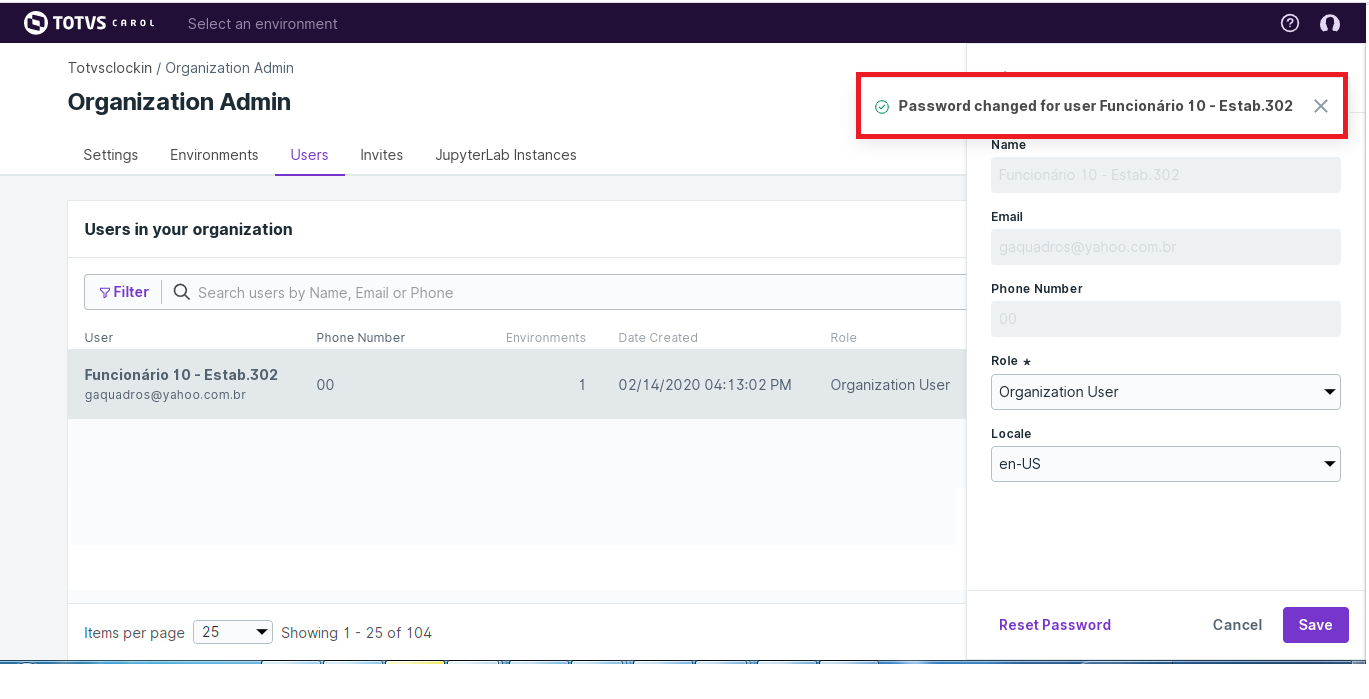Go to the Invites tab
This screenshot has height=699, width=1369.
pos(382,155)
